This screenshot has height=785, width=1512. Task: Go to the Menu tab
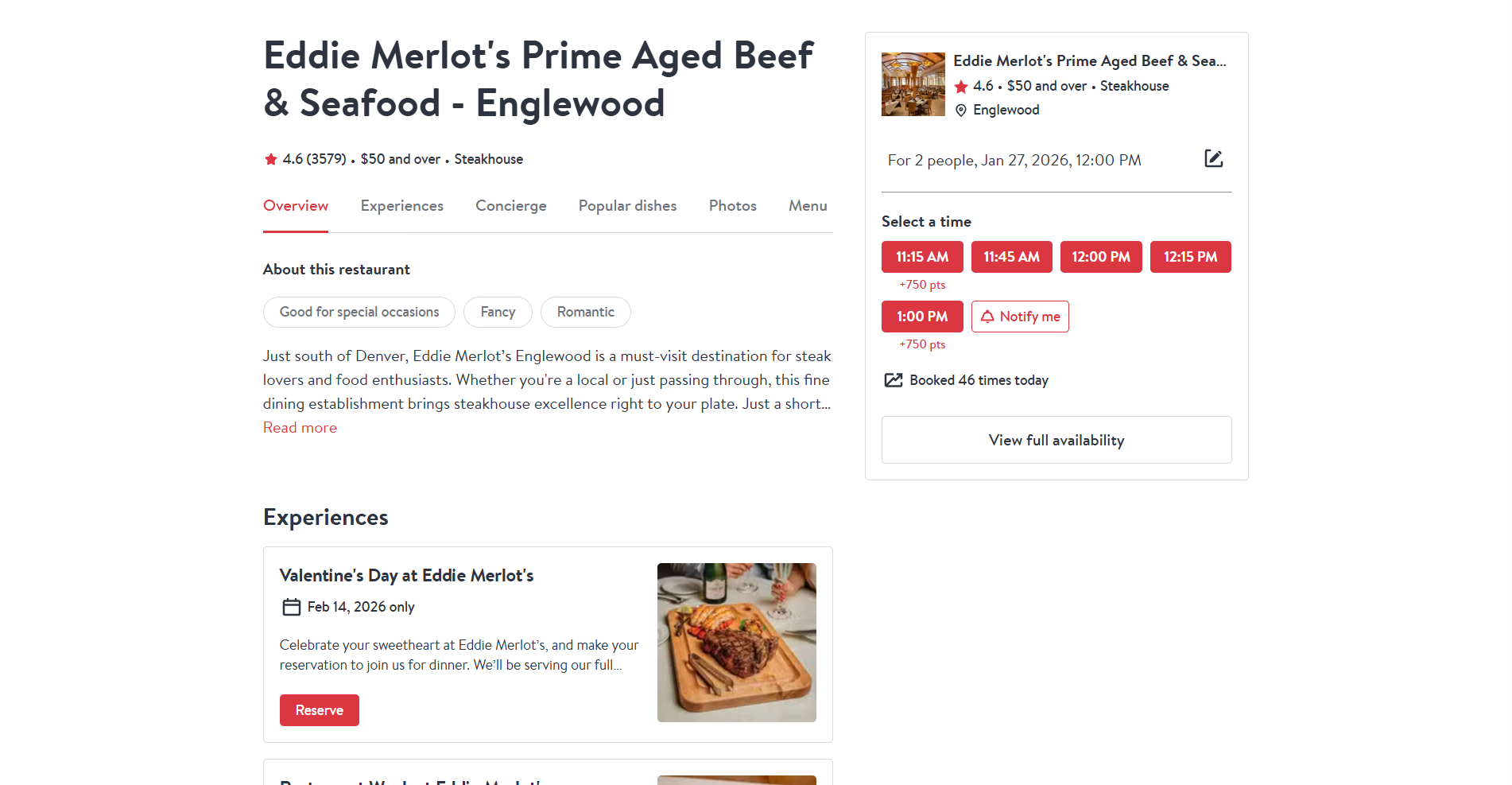pyautogui.click(x=808, y=206)
